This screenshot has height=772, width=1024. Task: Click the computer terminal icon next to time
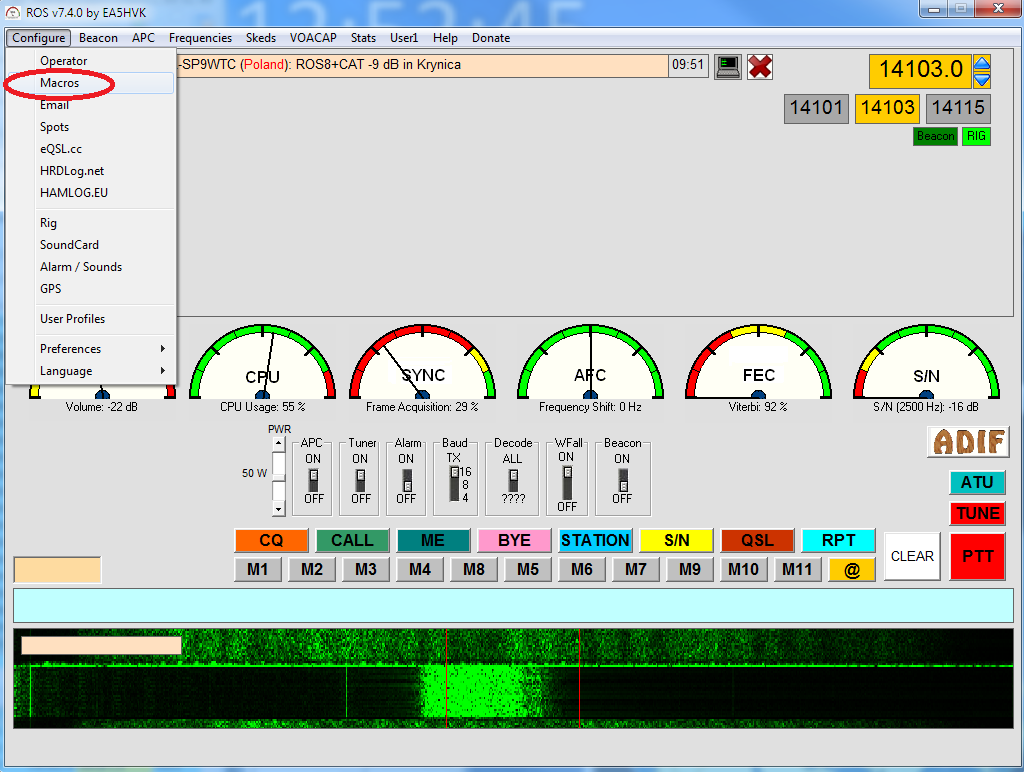pyautogui.click(x=728, y=66)
